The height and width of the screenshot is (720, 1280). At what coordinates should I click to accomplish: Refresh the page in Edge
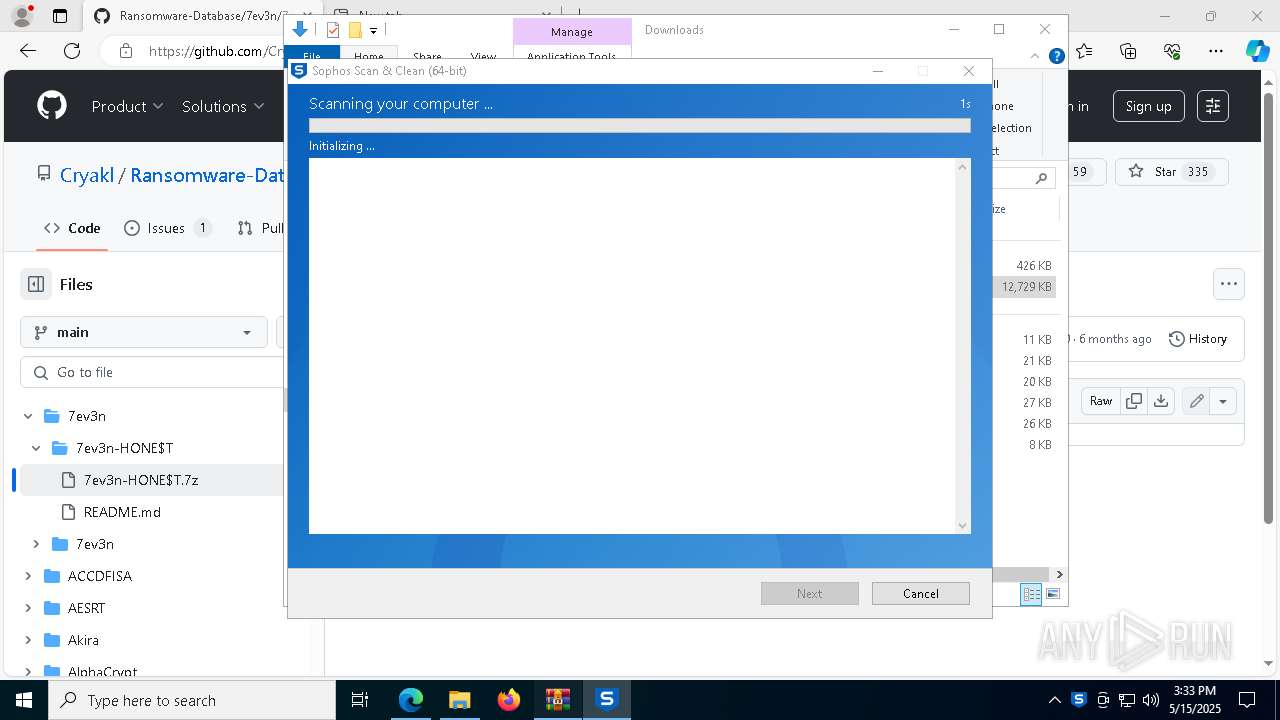[72, 51]
